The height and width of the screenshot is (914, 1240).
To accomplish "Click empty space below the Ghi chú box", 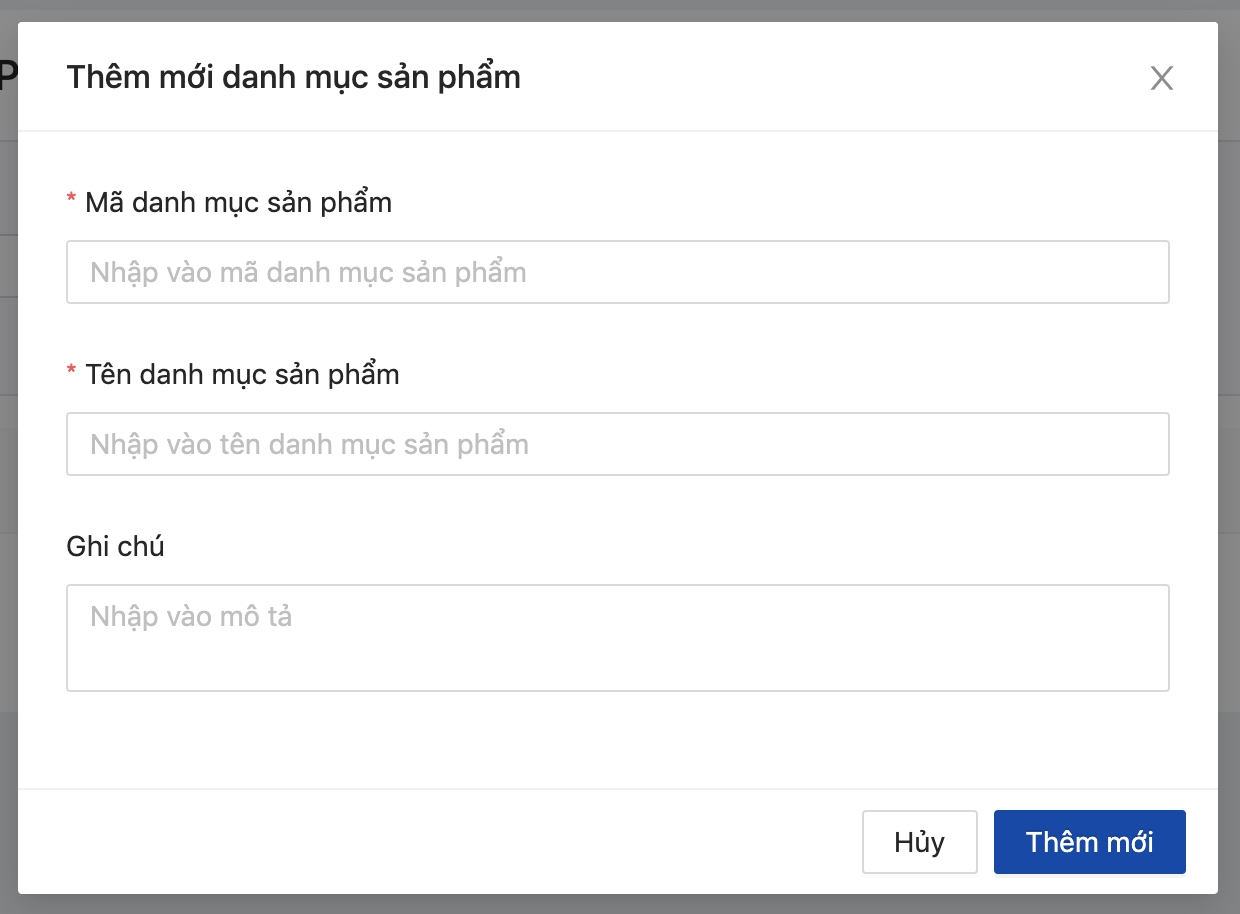I will pos(617,740).
